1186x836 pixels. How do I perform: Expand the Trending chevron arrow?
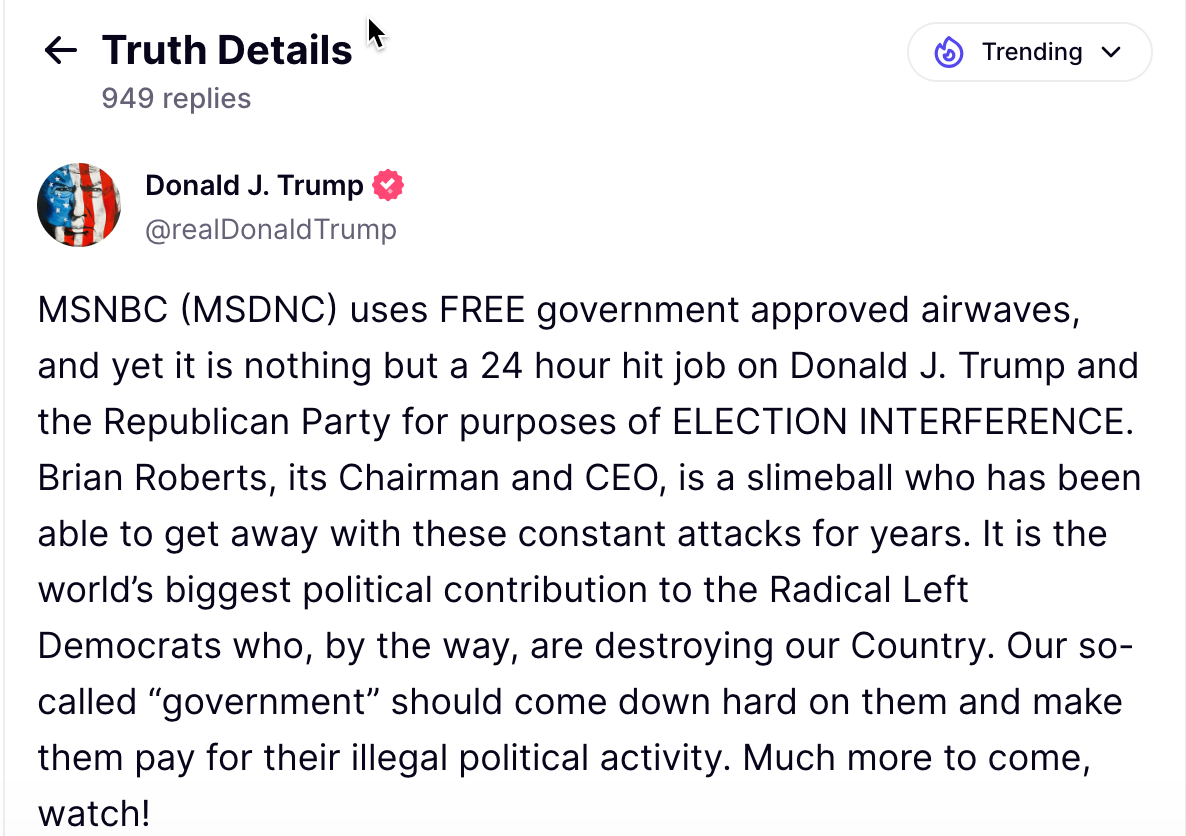coord(1111,52)
